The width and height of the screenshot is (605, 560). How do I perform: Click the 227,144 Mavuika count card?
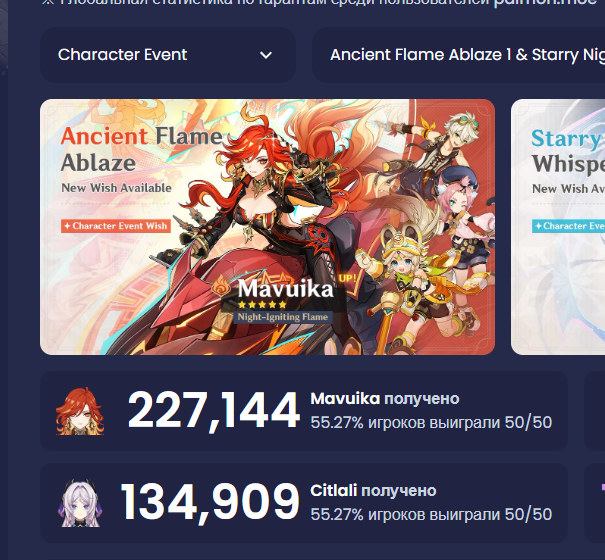304,411
